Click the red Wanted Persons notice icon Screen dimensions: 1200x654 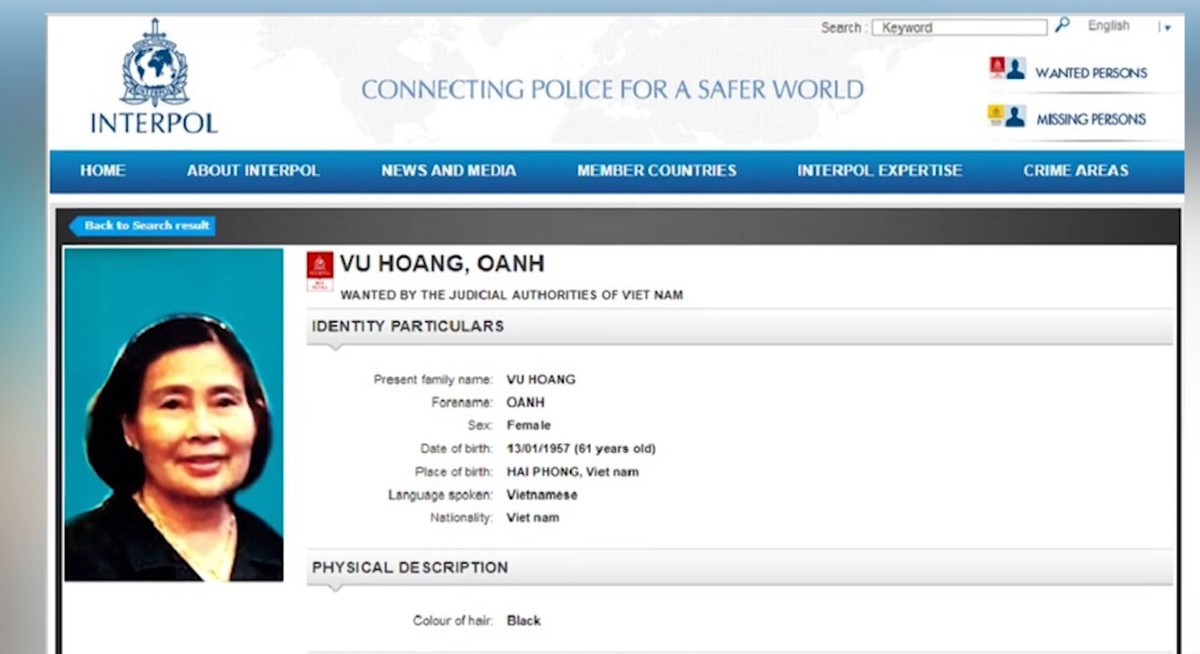pos(997,68)
